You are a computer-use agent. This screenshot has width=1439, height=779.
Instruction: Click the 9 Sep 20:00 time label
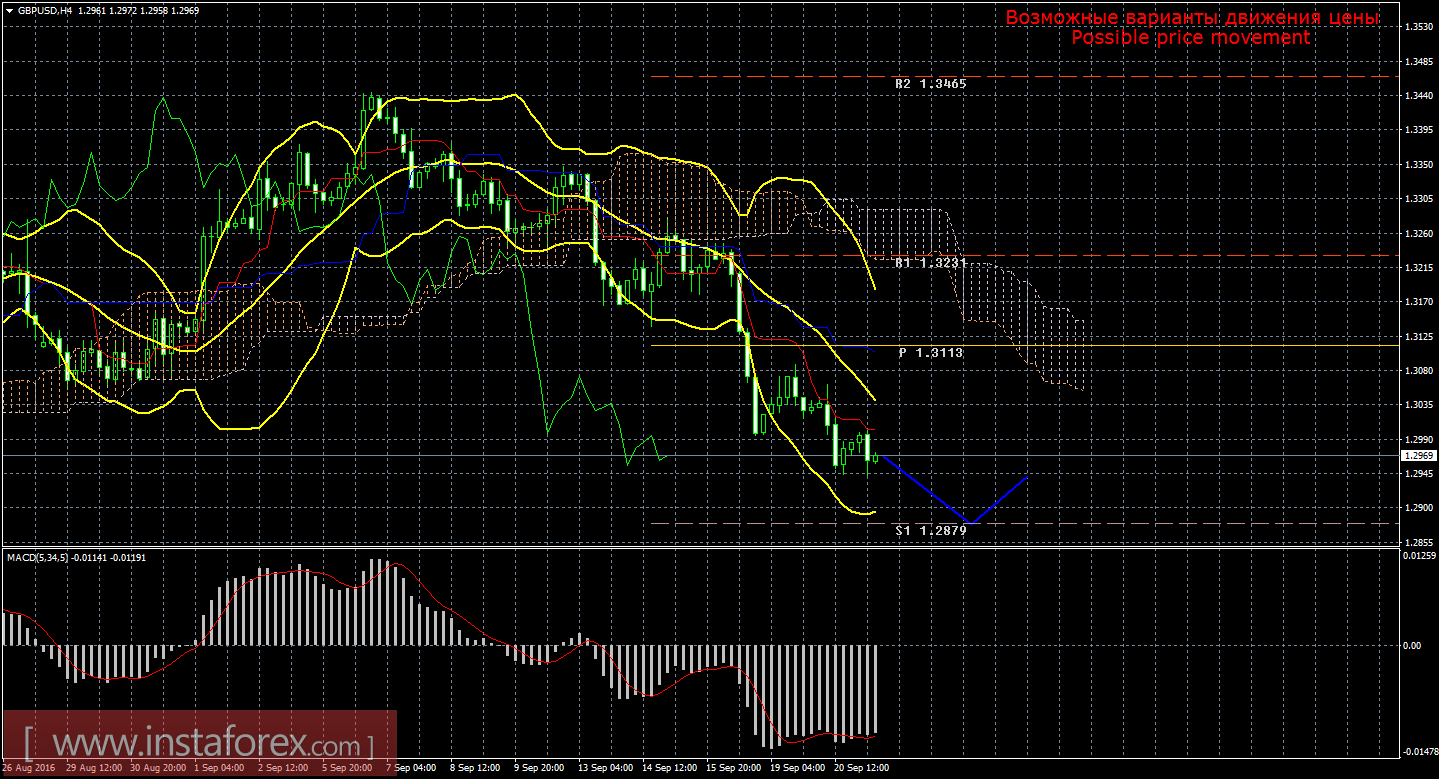coord(540,768)
